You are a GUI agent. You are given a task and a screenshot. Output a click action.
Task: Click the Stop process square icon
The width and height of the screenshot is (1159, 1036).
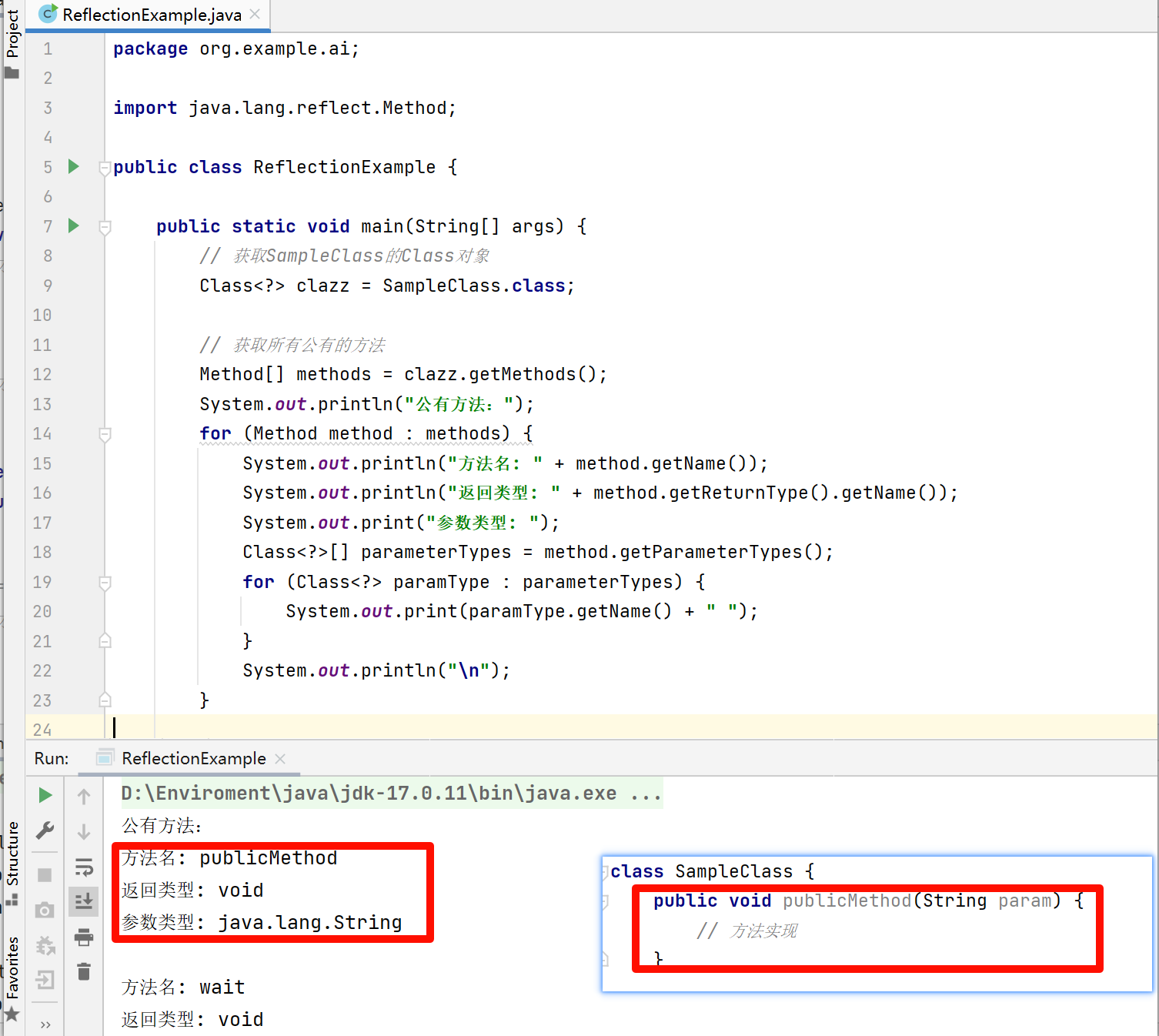[45, 875]
